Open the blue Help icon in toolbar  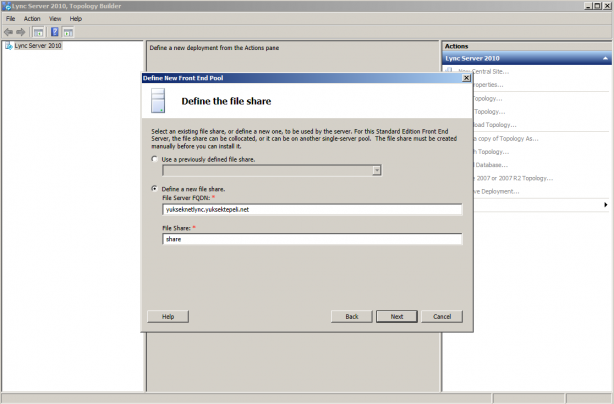pyautogui.click(x=55, y=32)
